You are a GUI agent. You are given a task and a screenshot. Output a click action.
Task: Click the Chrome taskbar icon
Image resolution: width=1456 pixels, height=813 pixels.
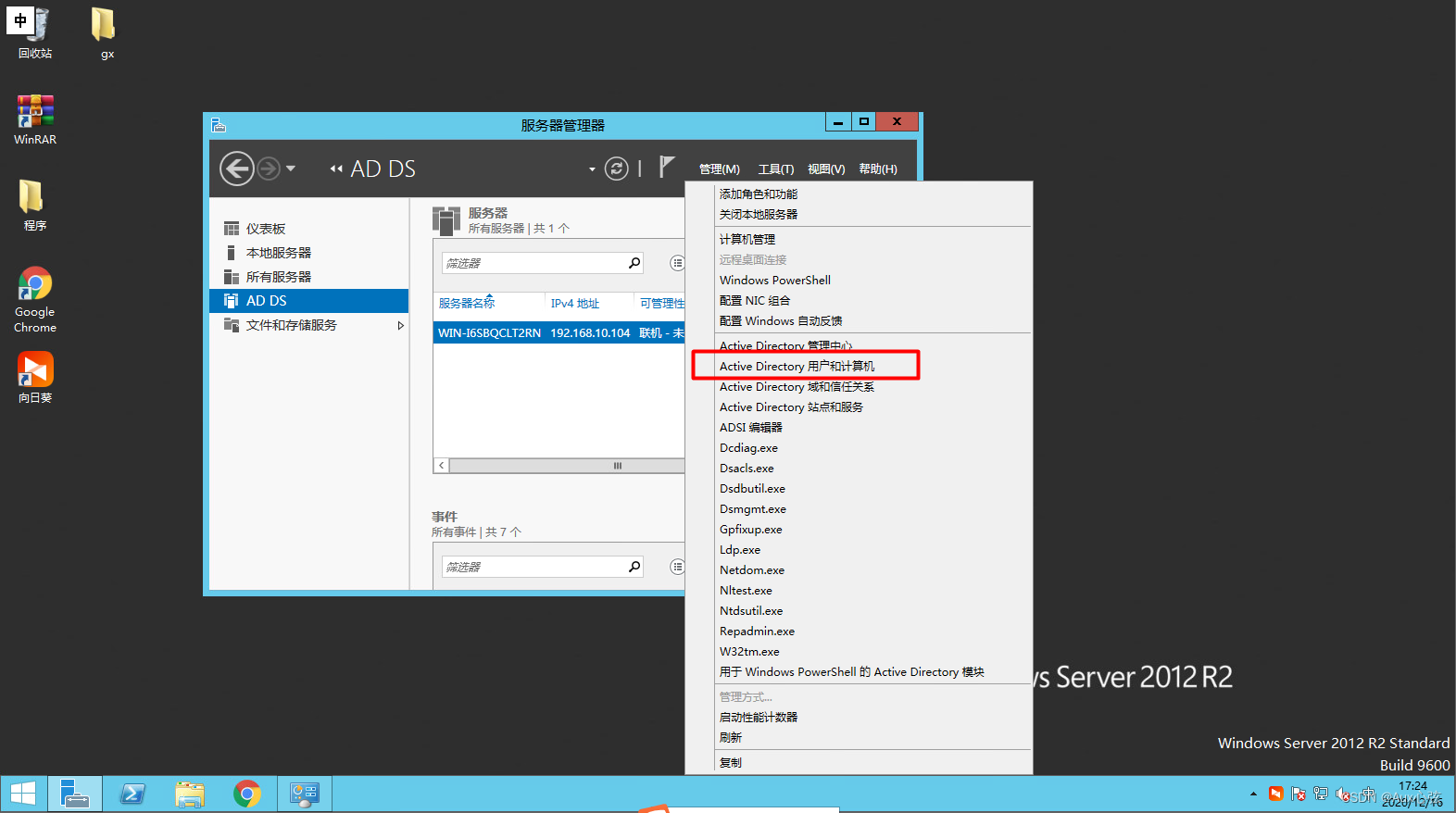247,794
